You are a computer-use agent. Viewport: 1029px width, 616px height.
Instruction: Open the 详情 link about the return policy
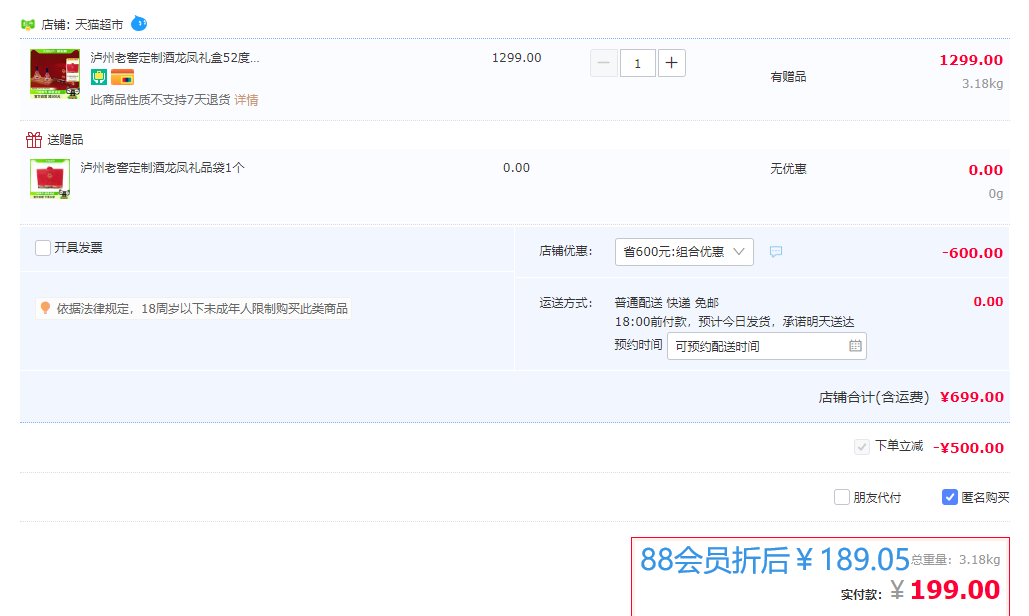(x=246, y=100)
